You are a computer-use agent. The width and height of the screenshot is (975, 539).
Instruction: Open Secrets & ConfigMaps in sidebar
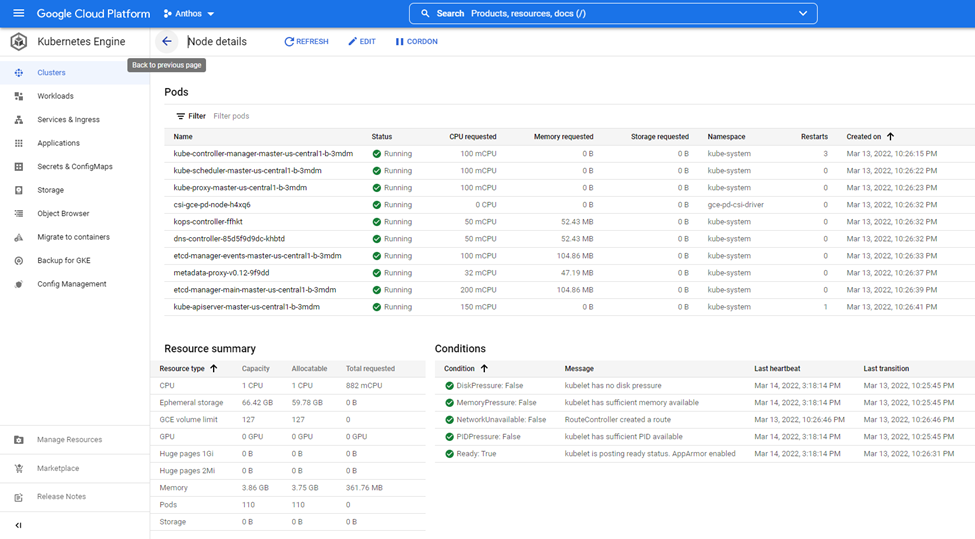[x=73, y=167]
